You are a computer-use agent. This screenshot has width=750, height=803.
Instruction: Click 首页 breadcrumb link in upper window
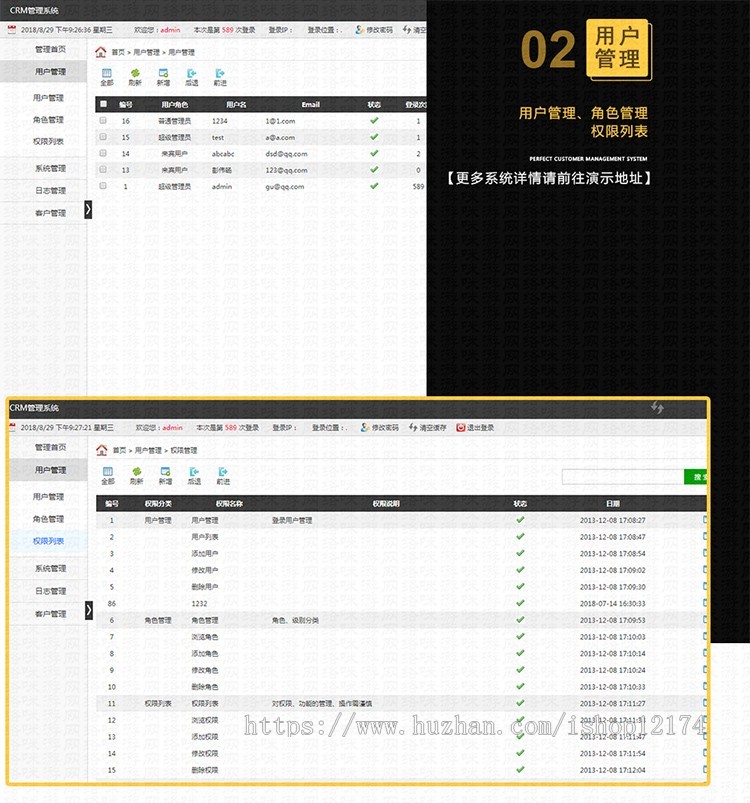coord(118,52)
